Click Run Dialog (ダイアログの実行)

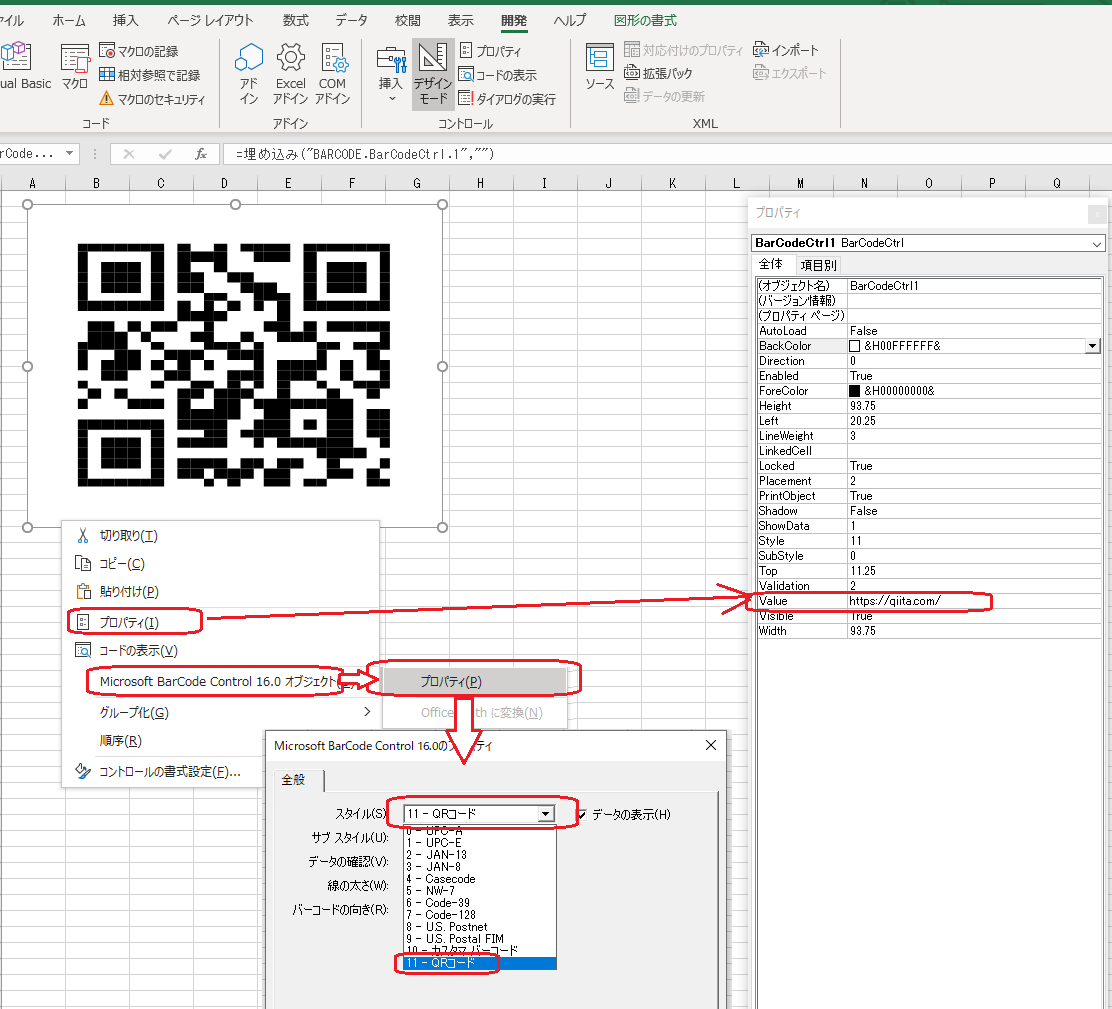tap(508, 99)
